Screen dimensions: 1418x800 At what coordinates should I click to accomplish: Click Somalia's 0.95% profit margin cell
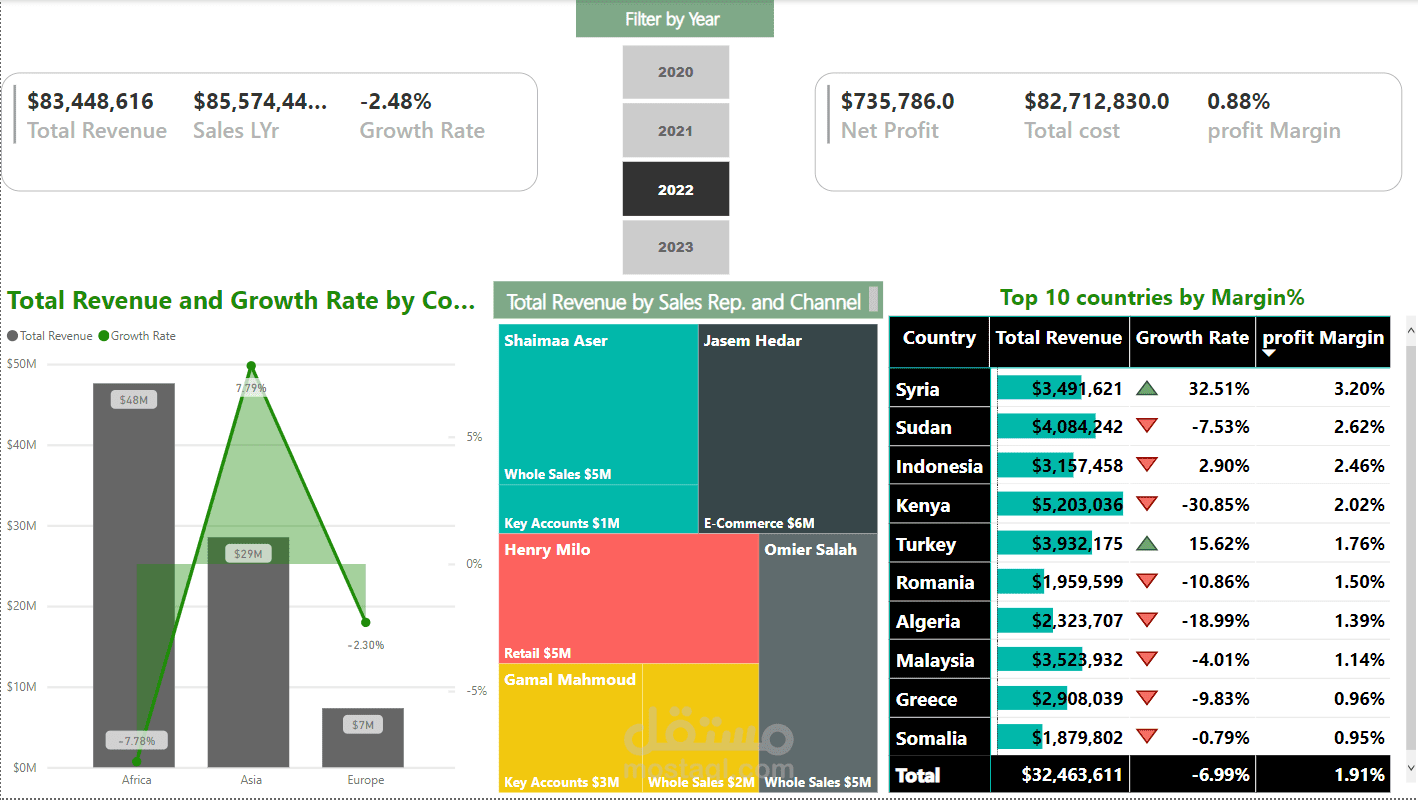(1323, 738)
